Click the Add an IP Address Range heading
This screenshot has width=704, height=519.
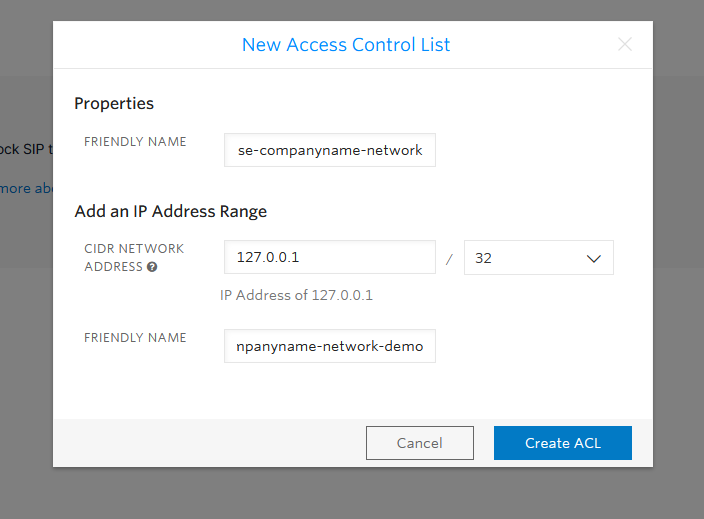point(171,211)
